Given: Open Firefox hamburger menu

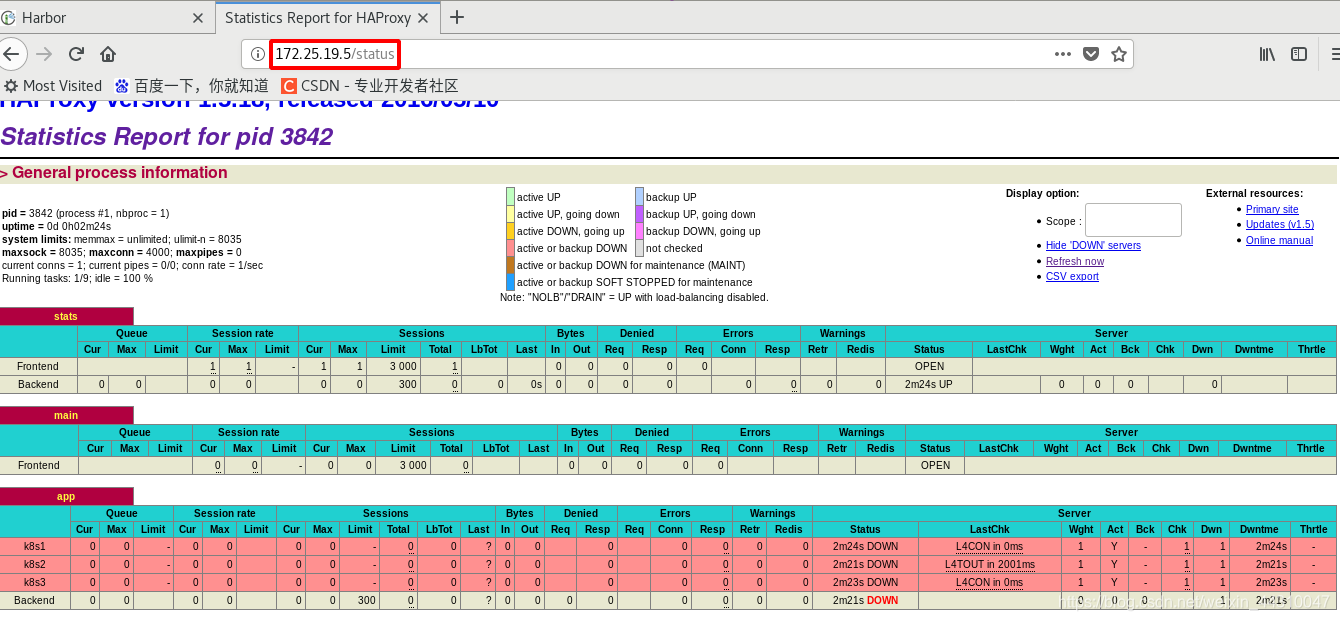Looking at the screenshot, I should [1334, 54].
